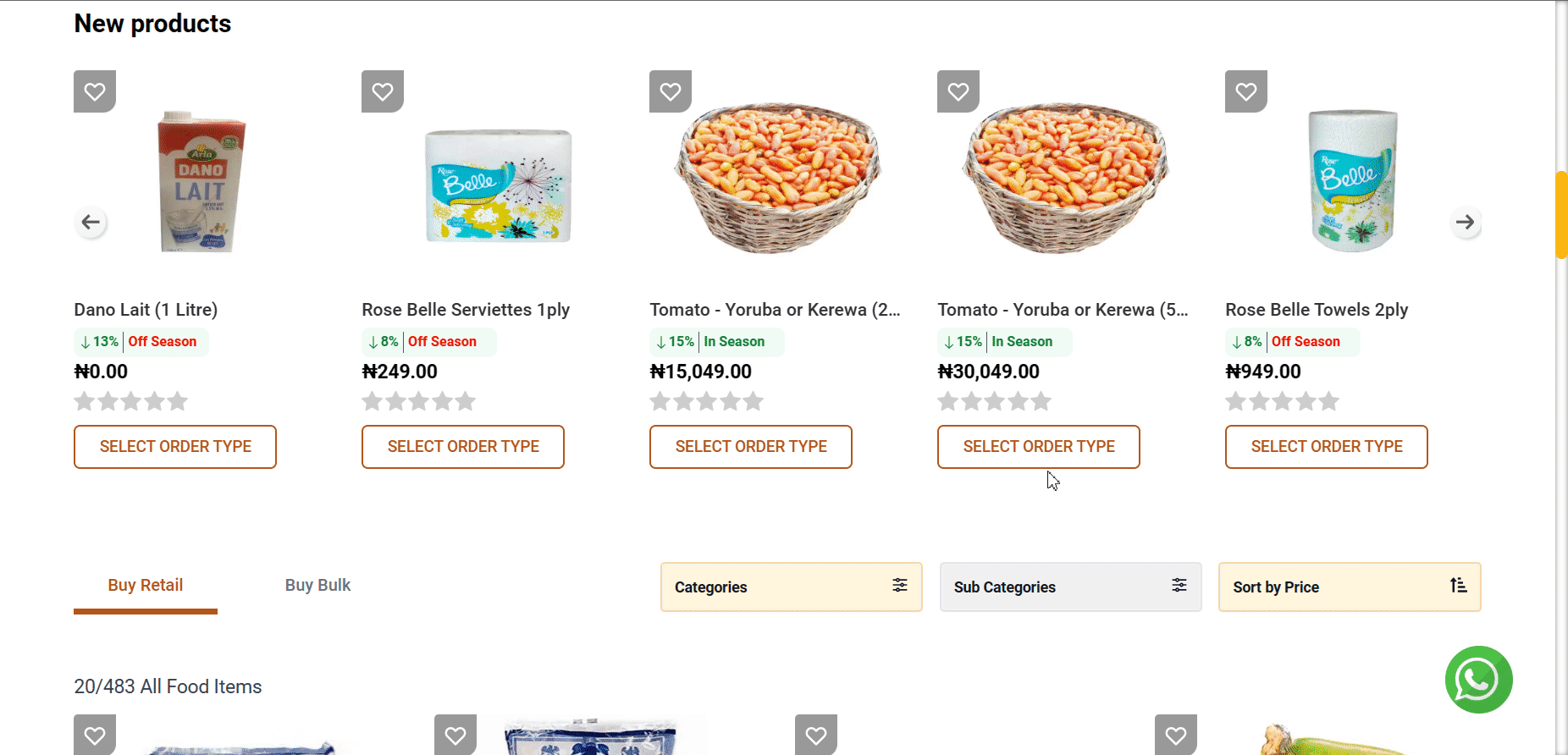
Task: Switch to the Buy Bulk tab
Action: (x=317, y=585)
